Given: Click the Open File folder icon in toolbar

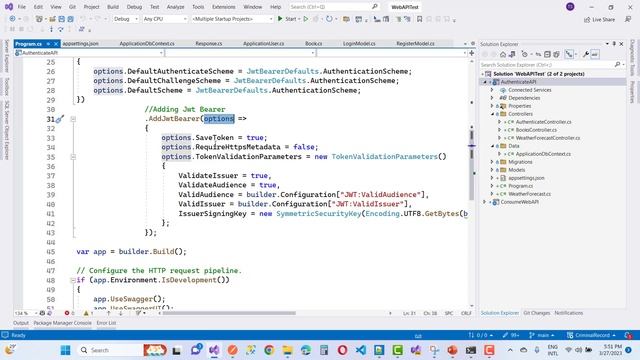Looking at the screenshot, I should coord(52,19).
